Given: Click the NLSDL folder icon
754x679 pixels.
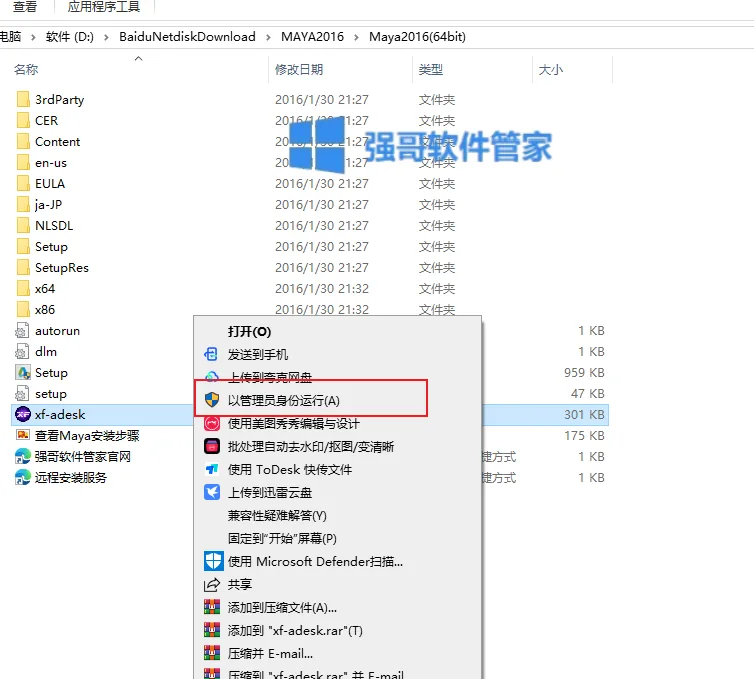Looking at the screenshot, I should (x=23, y=226).
